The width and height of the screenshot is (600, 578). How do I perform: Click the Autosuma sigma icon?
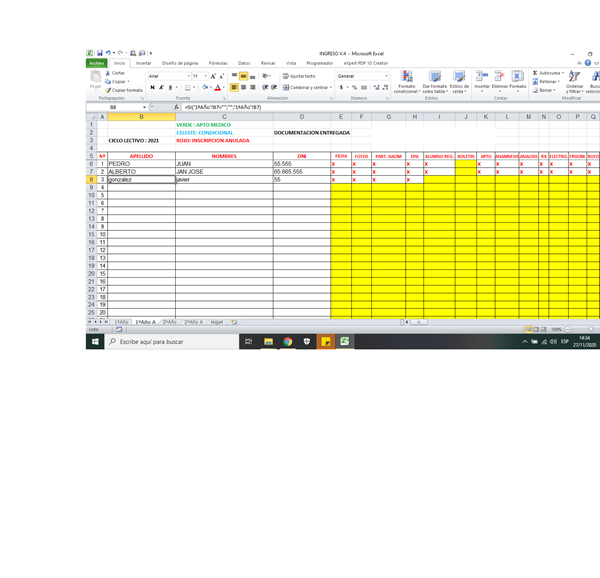(533, 73)
